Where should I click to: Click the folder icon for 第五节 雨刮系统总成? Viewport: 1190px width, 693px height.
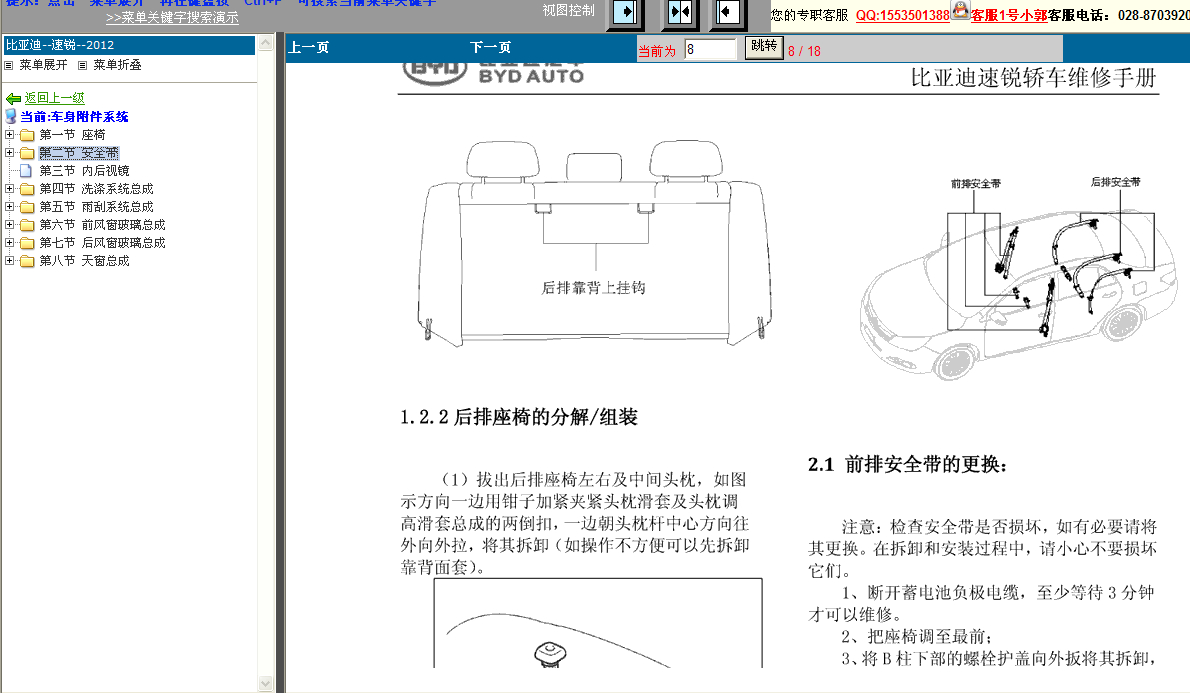[27, 207]
